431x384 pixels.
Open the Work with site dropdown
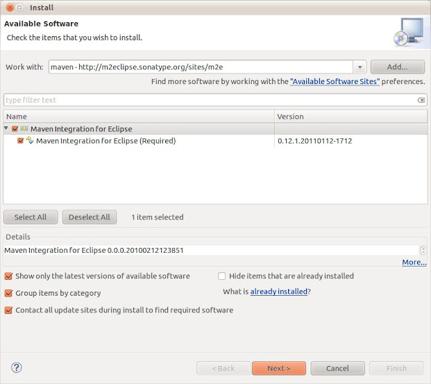click(360, 67)
